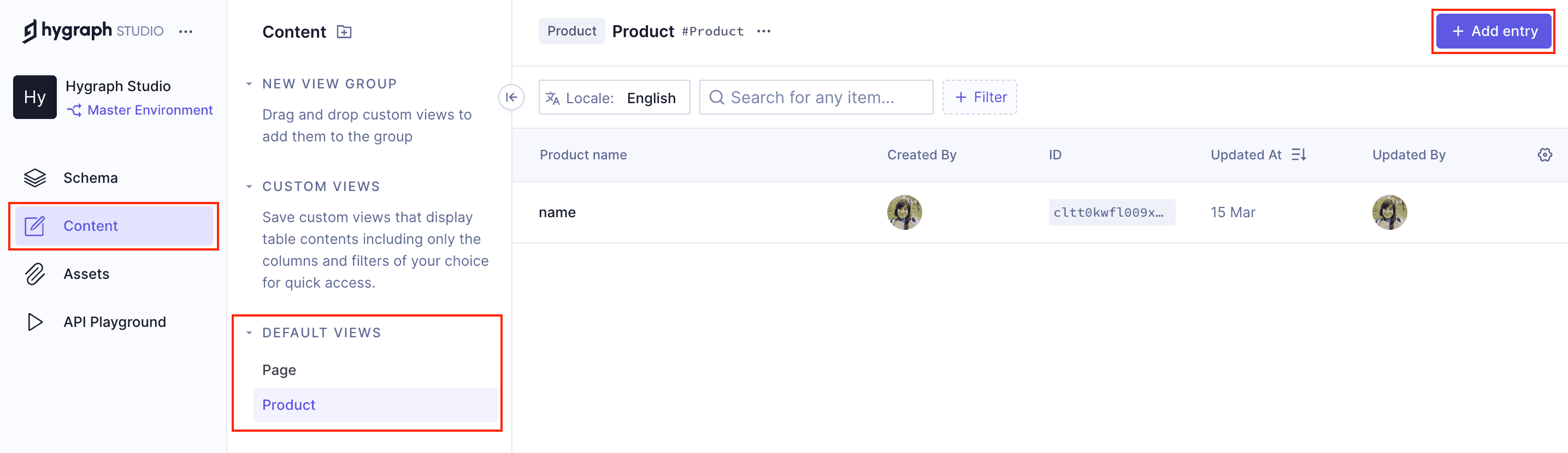Select the Content section icon
Screen dimensions: 1568x453
(x=35, y=225)
